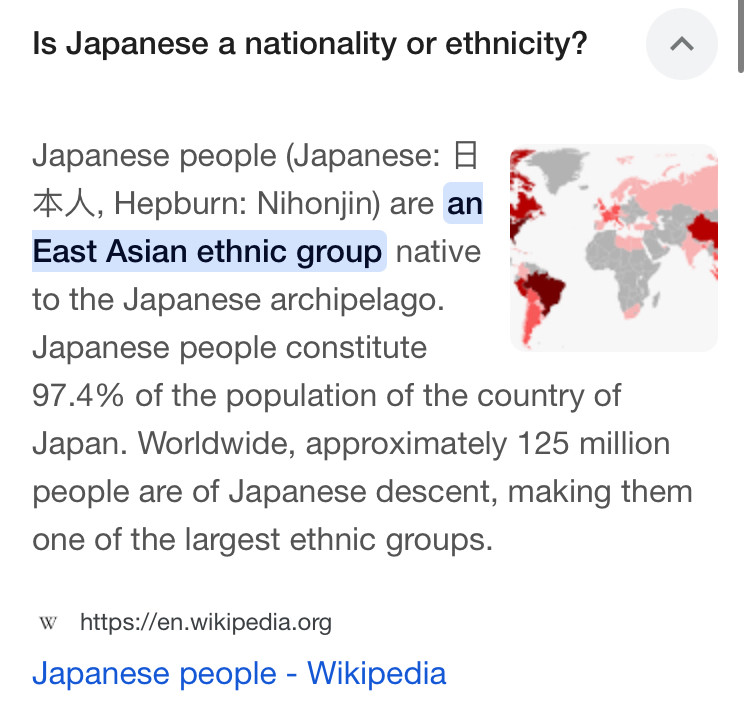Open the "Japanese people - Wikipedia" link
750x715 pixels.
coord(239,673)
